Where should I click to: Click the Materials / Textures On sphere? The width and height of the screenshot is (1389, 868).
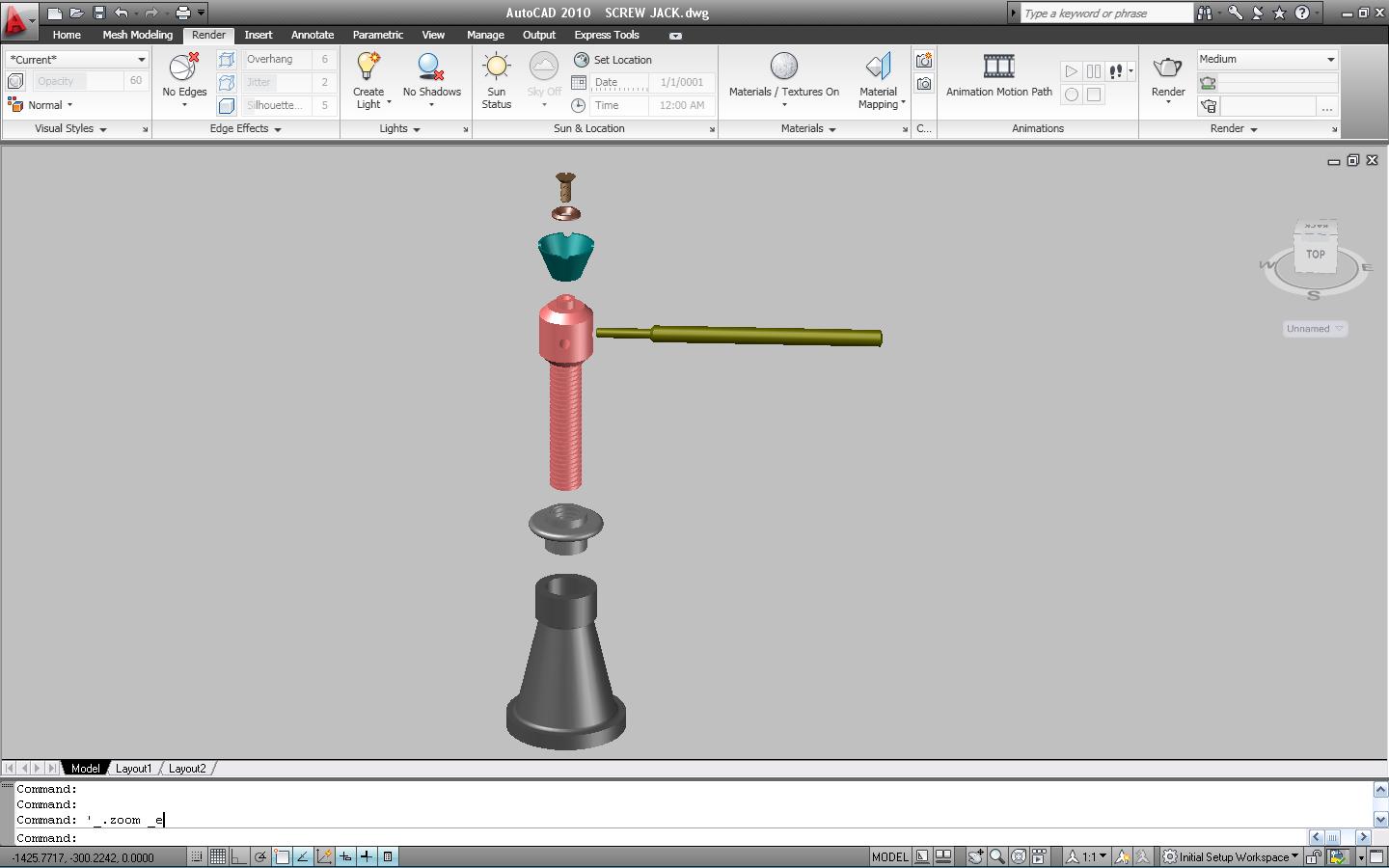click(784, 67)
